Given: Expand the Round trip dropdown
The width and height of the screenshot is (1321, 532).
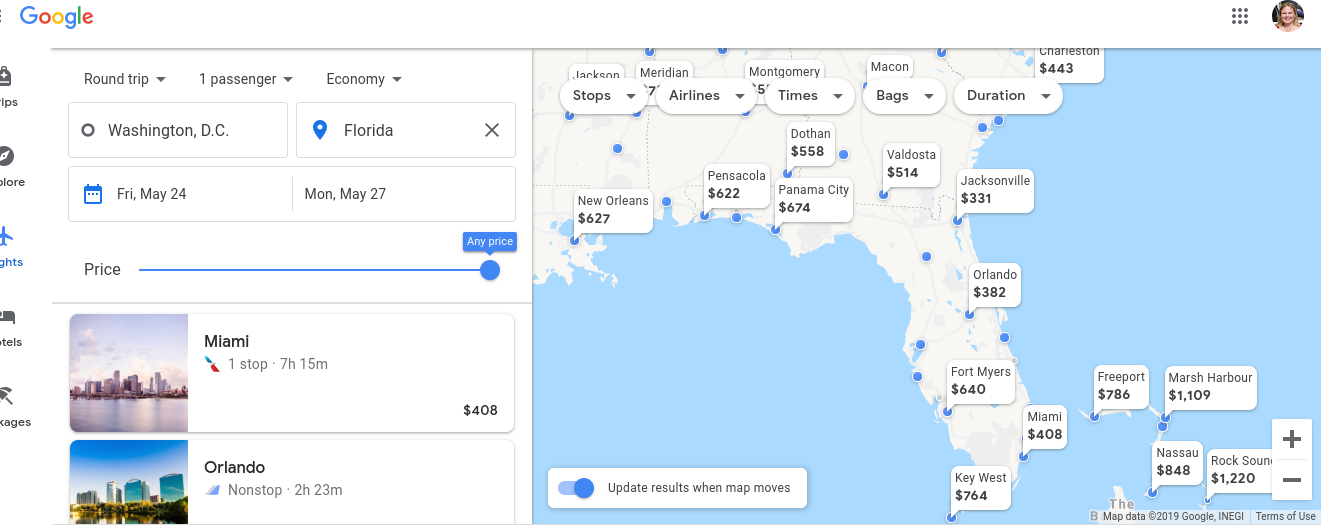Looking at the screenshot, I should [125, 79].
